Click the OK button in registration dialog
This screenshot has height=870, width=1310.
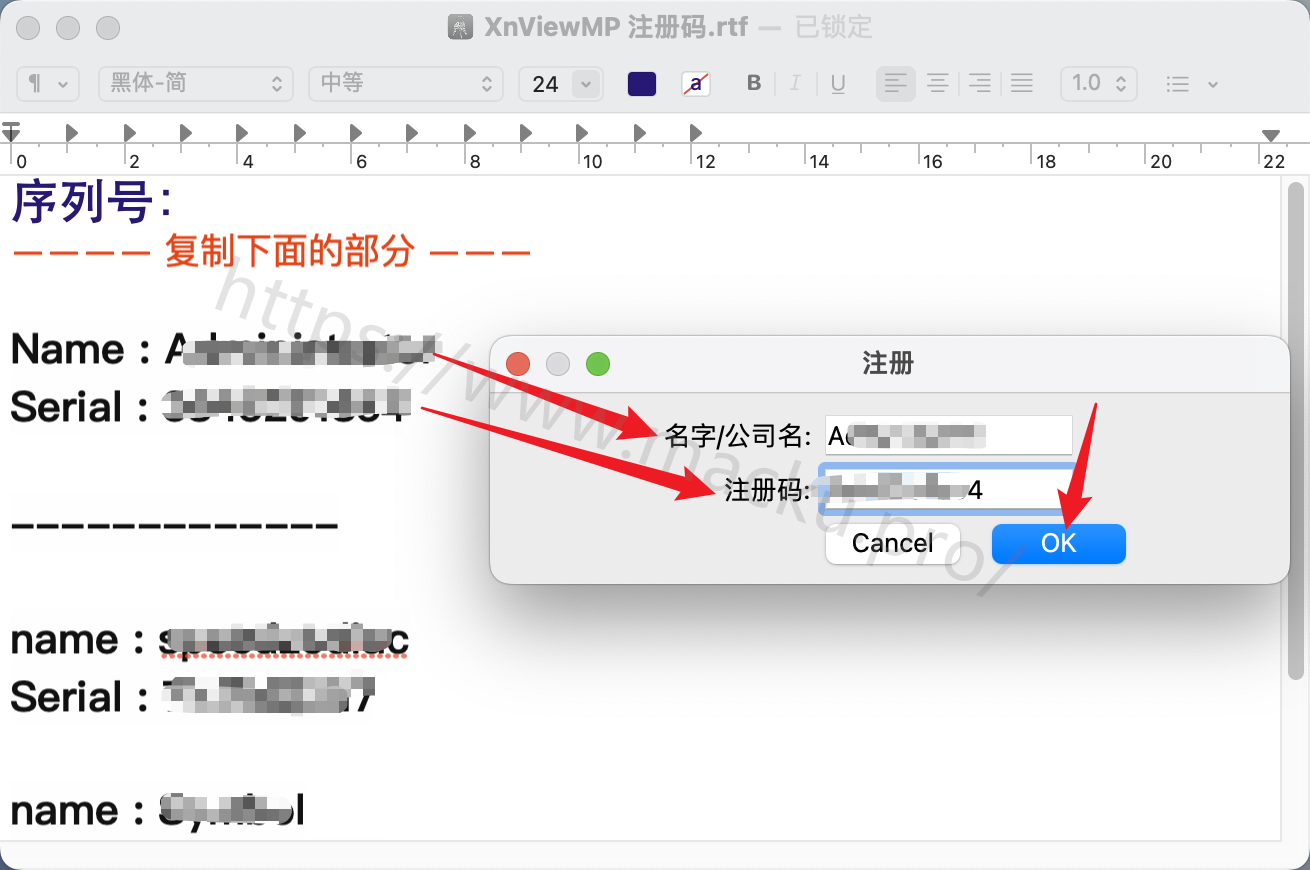coord(1059,543)
